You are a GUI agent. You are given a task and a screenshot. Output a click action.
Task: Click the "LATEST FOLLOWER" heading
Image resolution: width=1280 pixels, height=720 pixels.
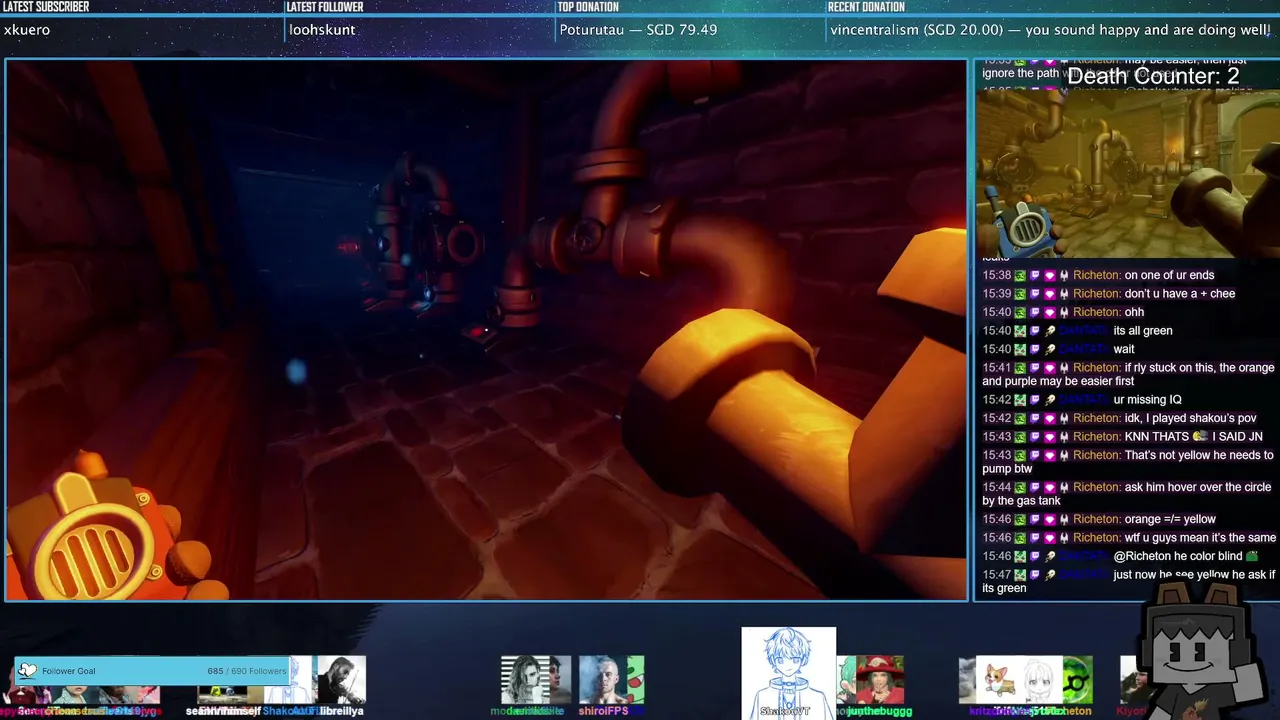(325, 7)
